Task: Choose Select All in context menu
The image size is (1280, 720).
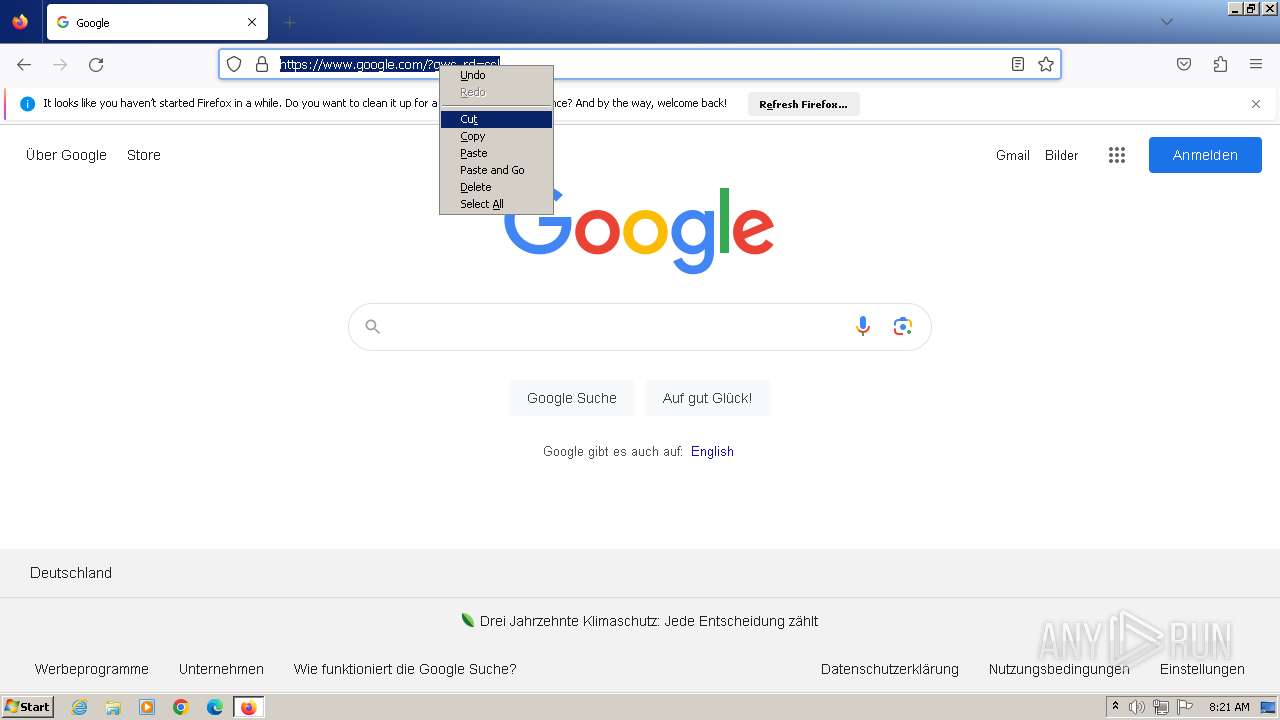Action: pos(496,204)
